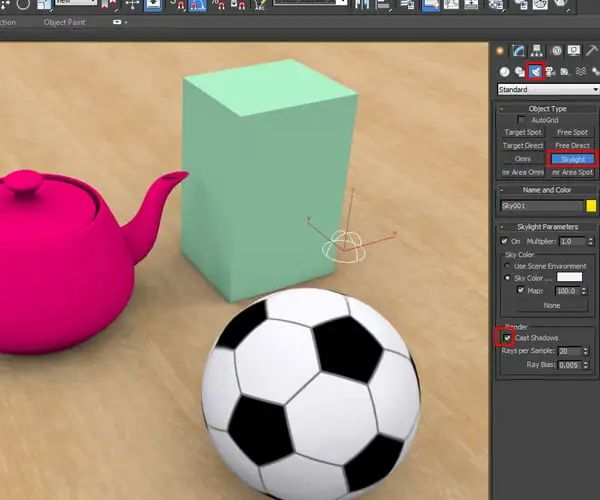Click the Edit Named Selection Sets icon
The image size is (600, 500).
point(260,5)
